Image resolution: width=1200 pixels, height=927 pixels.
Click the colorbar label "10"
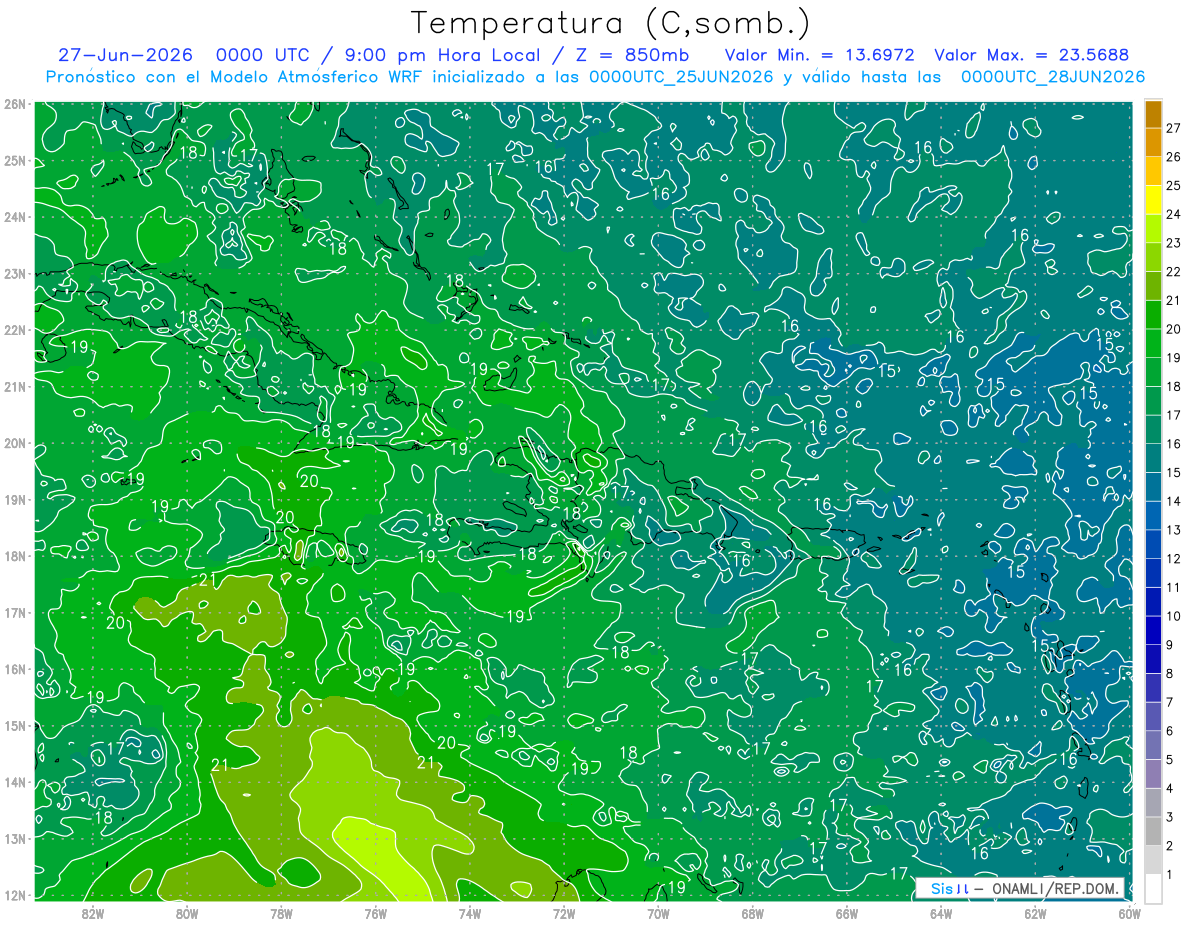pyautogui.click(x=1174, y=616)
